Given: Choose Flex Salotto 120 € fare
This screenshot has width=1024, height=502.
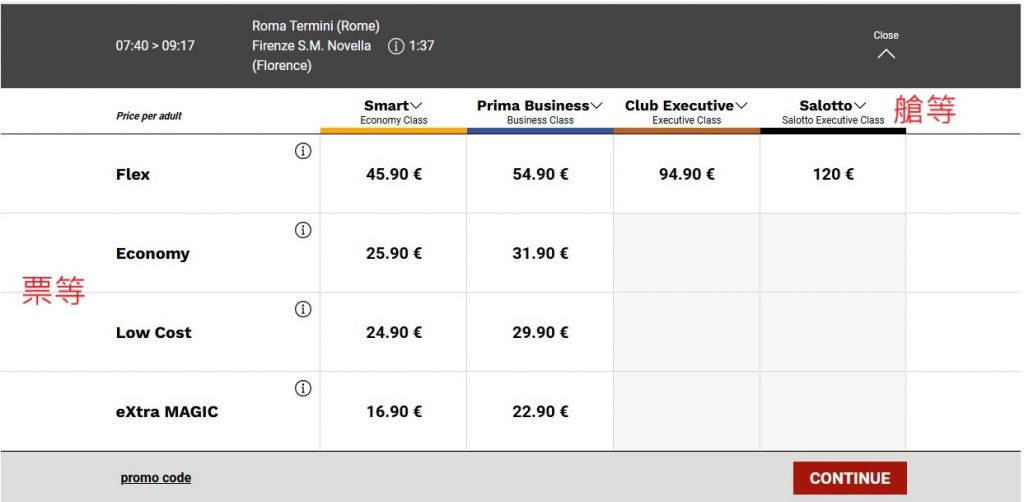Looking at the screenshot, I should click(x=833, y=174).
